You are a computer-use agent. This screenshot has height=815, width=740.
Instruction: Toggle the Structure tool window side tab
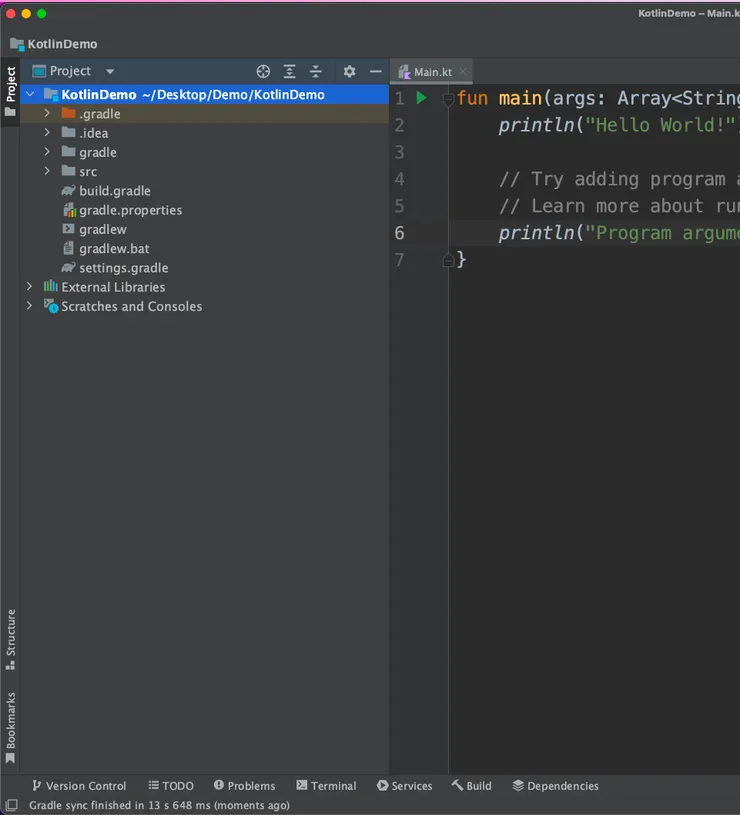coord(10,639)
